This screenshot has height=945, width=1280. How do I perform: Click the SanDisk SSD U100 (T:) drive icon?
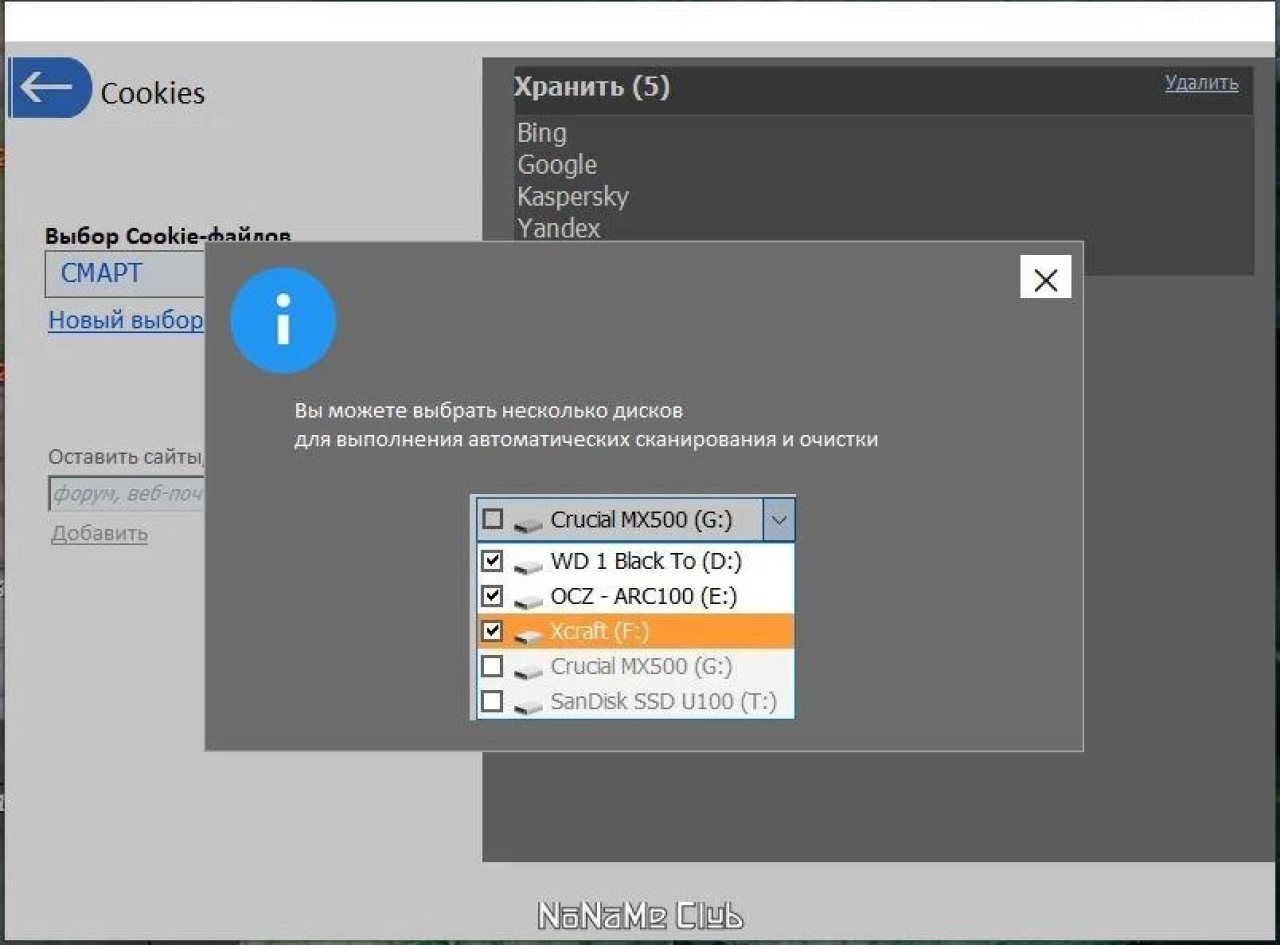point(528,706)
